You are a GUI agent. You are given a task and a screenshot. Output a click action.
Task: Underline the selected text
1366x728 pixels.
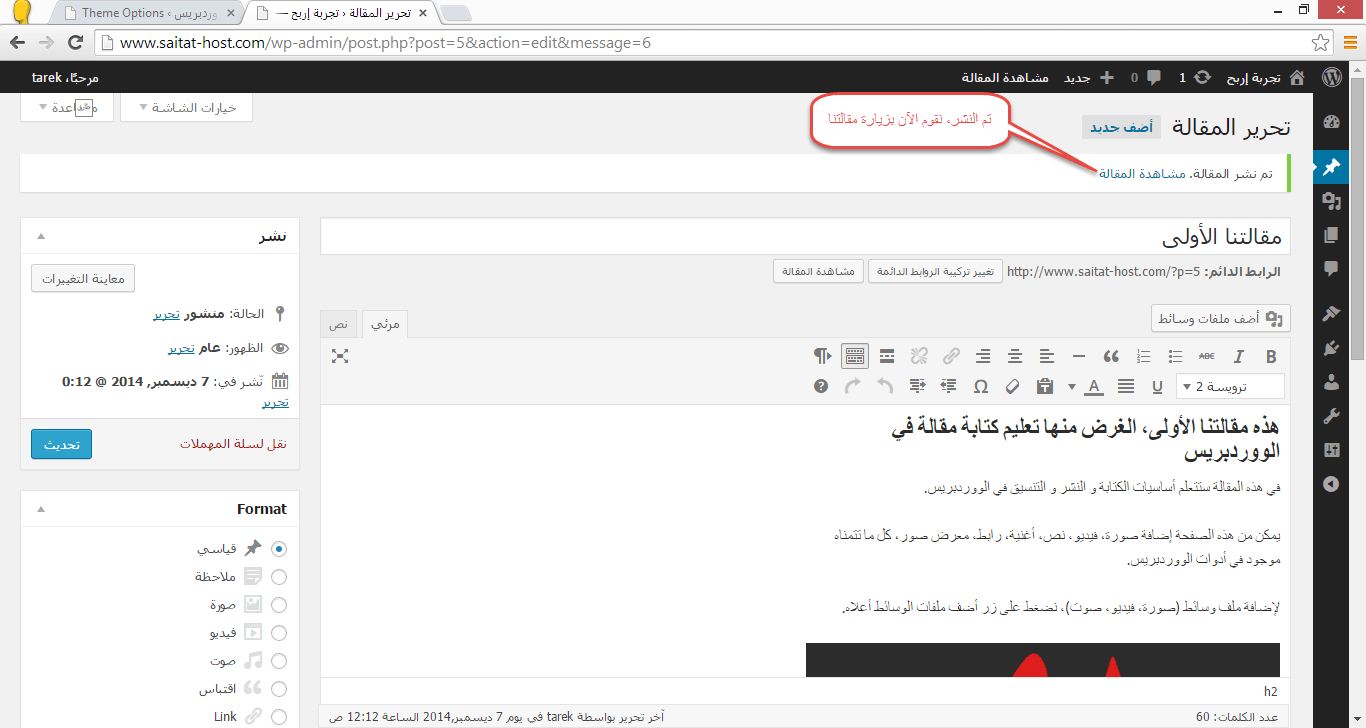pyautogui.click(x=1158, y=386)
